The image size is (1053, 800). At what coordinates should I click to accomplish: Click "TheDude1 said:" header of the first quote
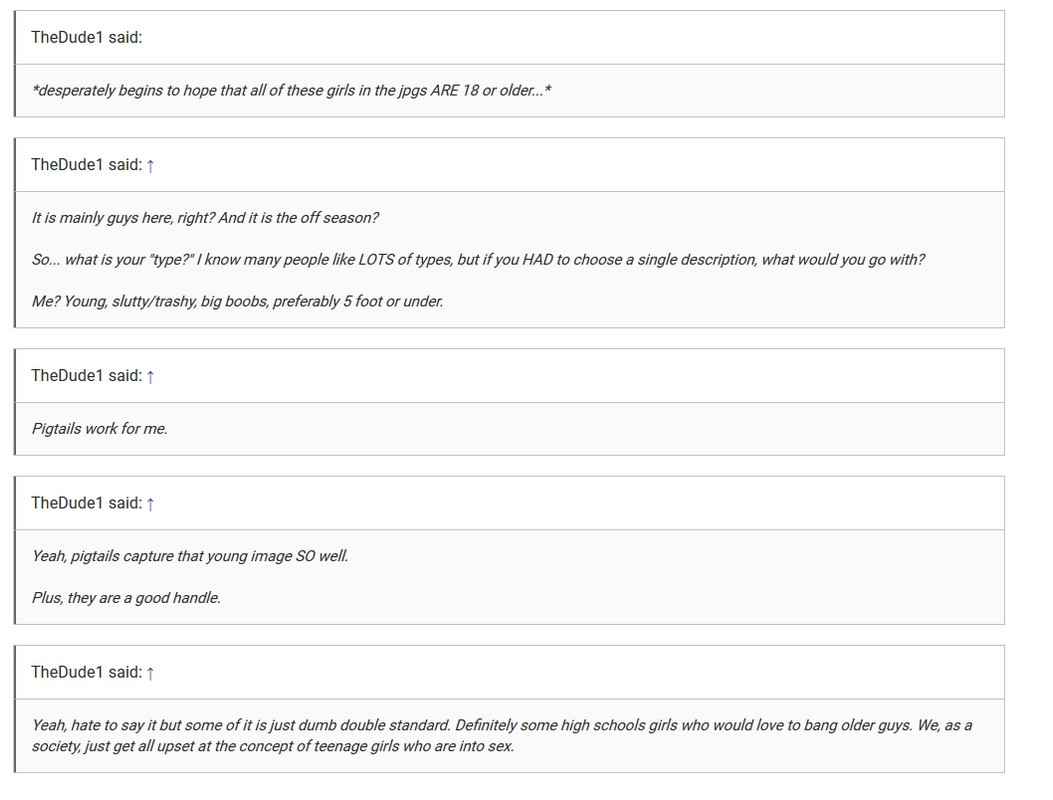point(87,38)
